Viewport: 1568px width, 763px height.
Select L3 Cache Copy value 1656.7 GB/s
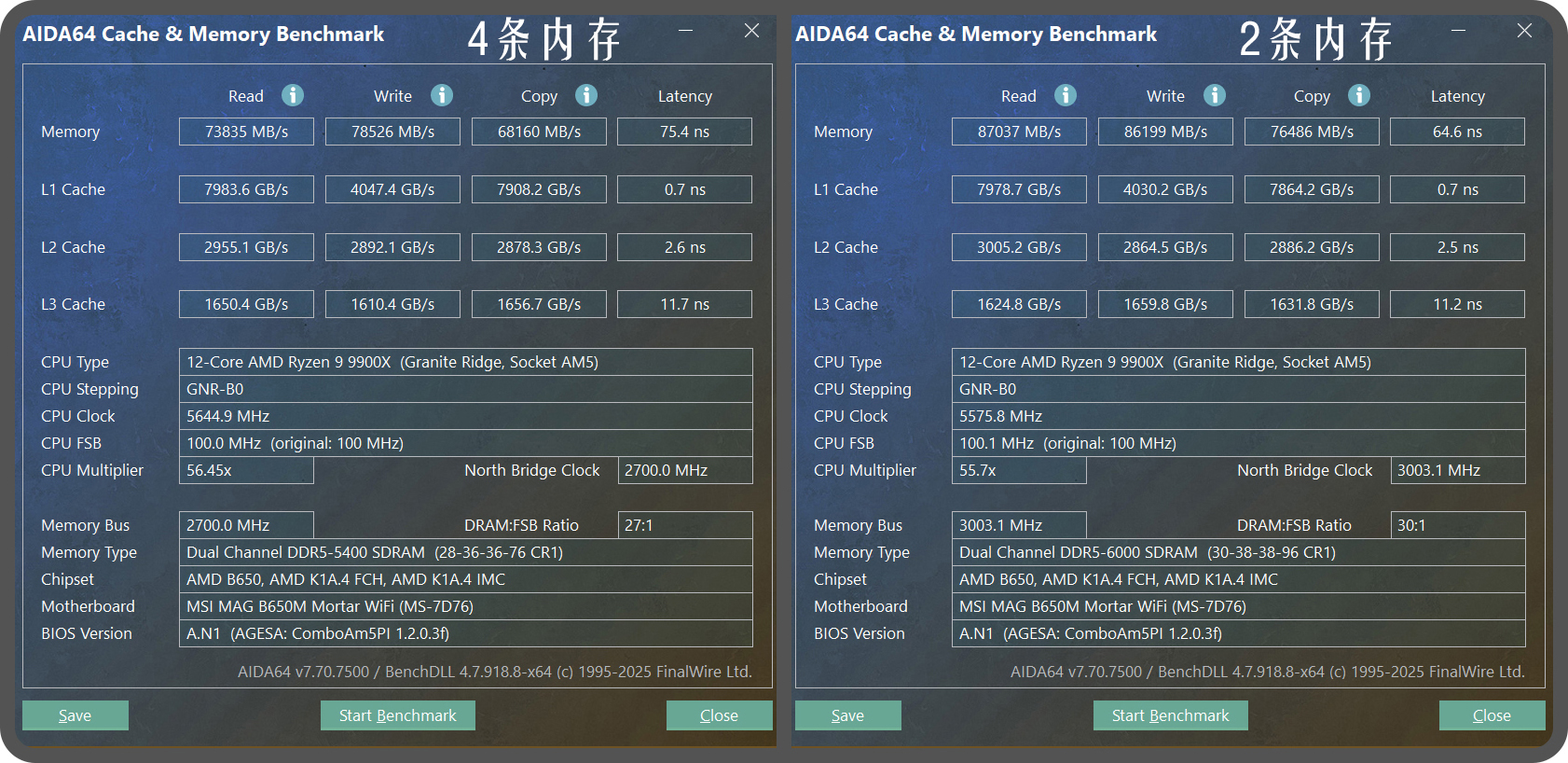pyautogui.click(x=539, y=304)
